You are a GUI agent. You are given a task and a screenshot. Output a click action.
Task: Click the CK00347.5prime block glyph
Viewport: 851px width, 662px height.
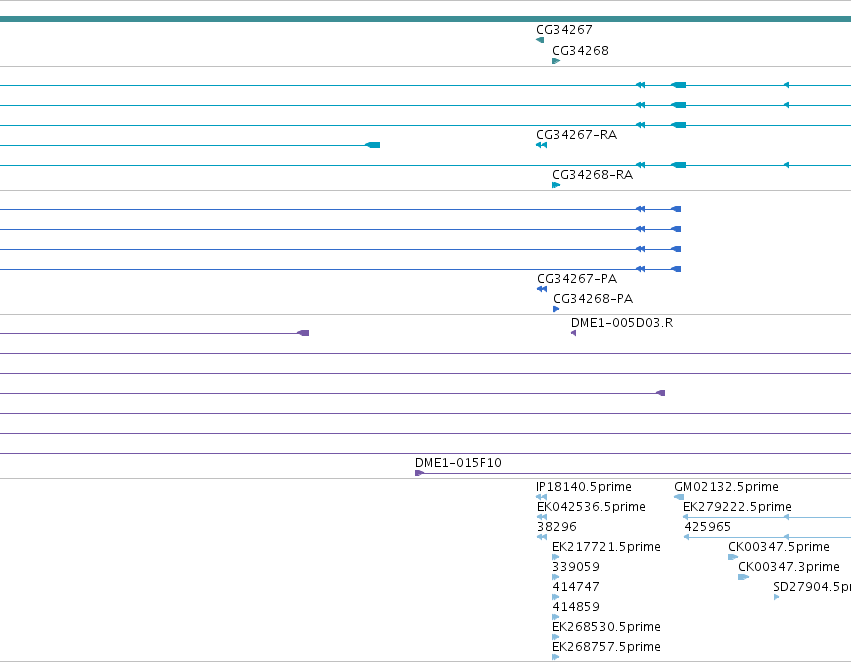pos(733,557)
